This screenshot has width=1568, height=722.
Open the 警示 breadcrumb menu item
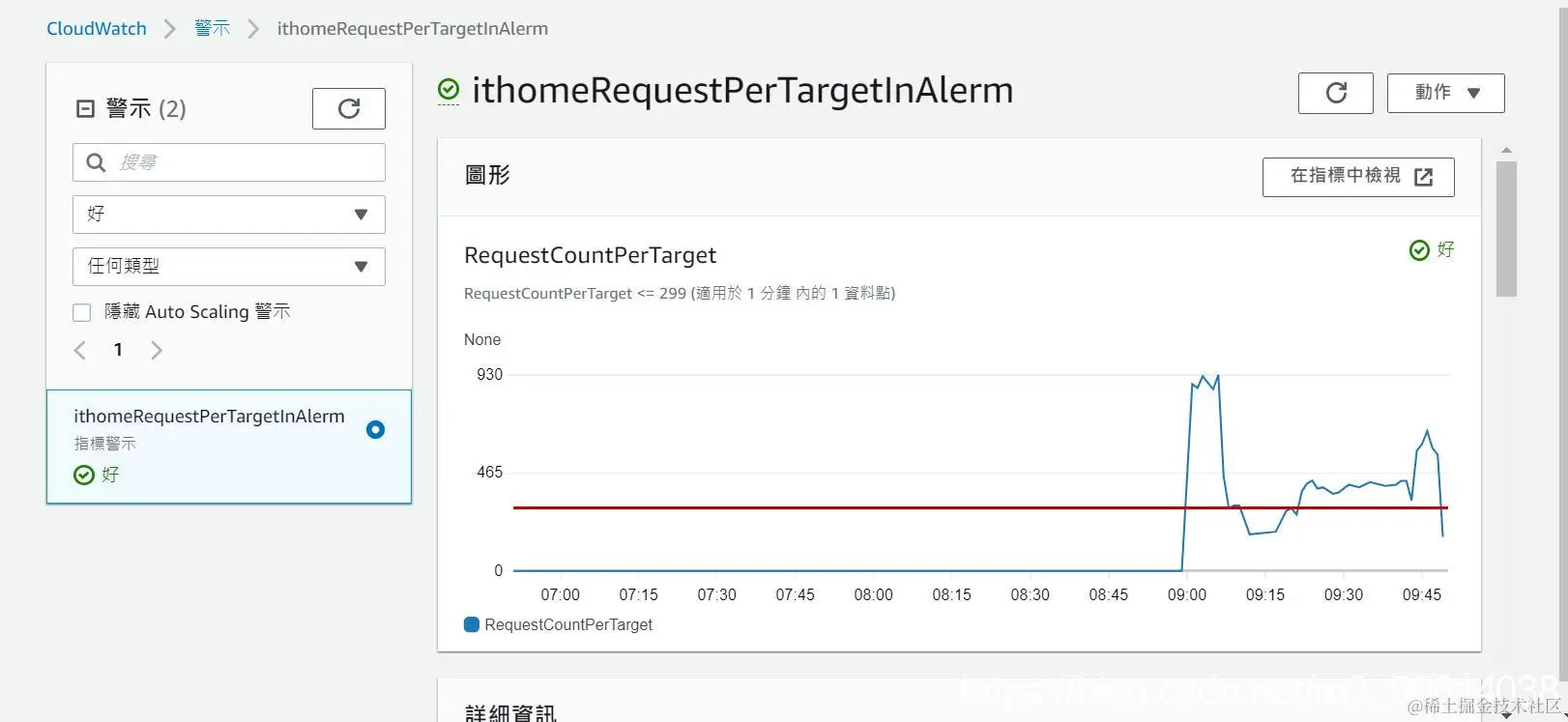click(x=212, y=28)
